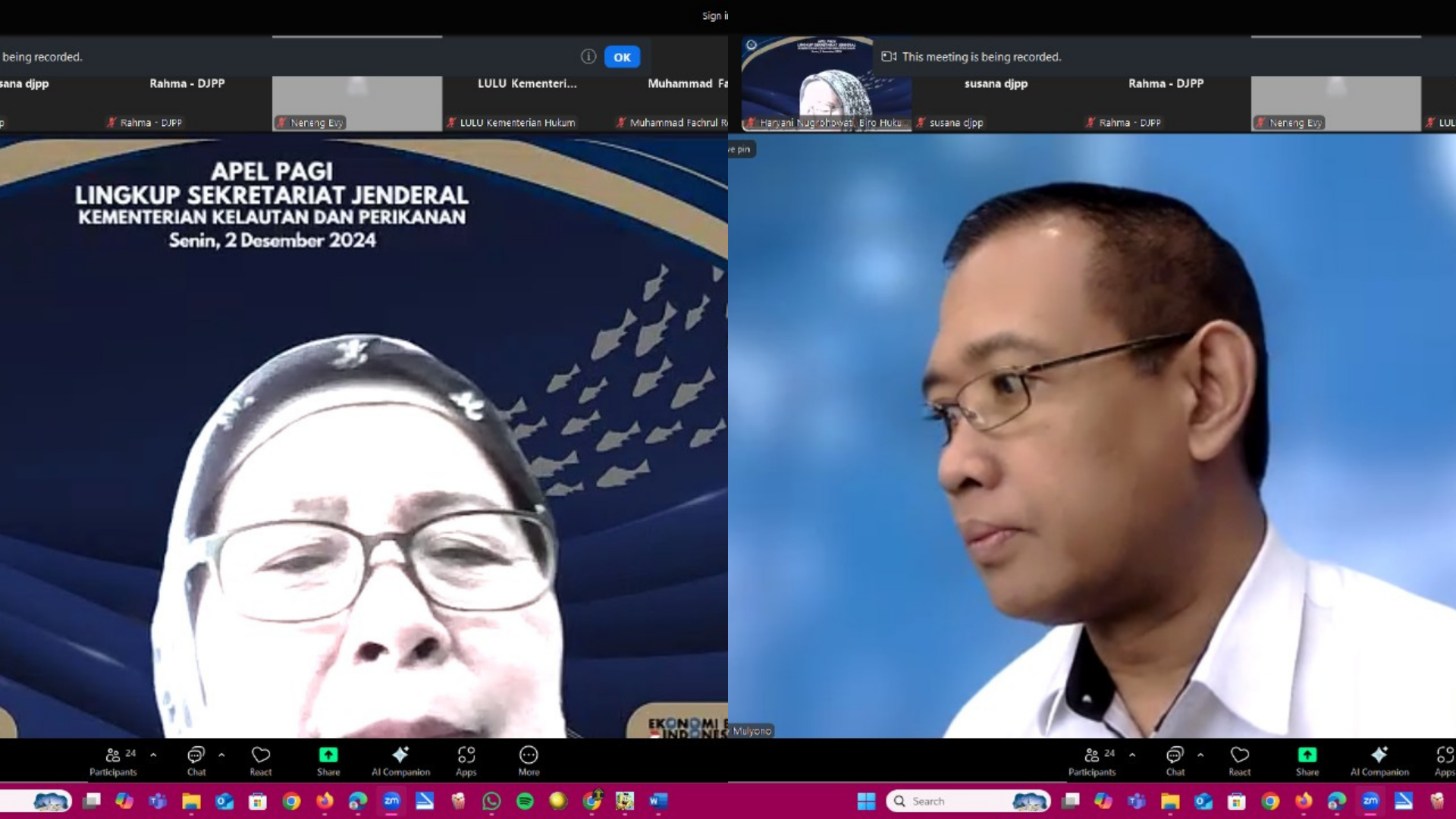Open Apps in the left Zoom window
1456x819 pixels.
(x=466, y=761)
